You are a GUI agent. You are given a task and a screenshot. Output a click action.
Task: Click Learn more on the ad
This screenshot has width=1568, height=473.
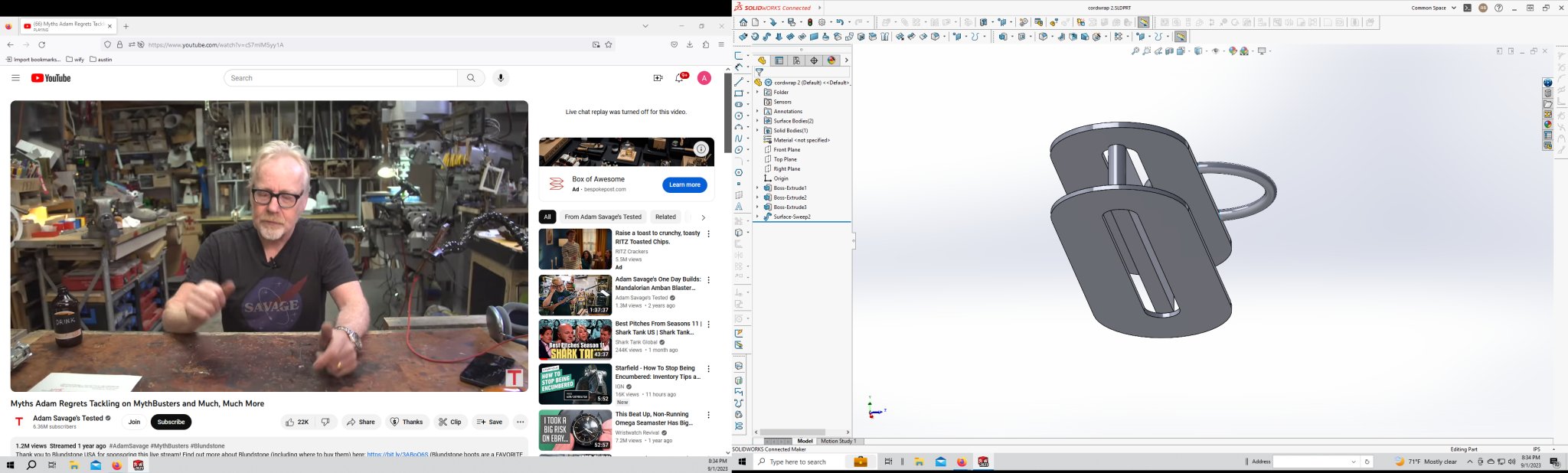(684, 184)
